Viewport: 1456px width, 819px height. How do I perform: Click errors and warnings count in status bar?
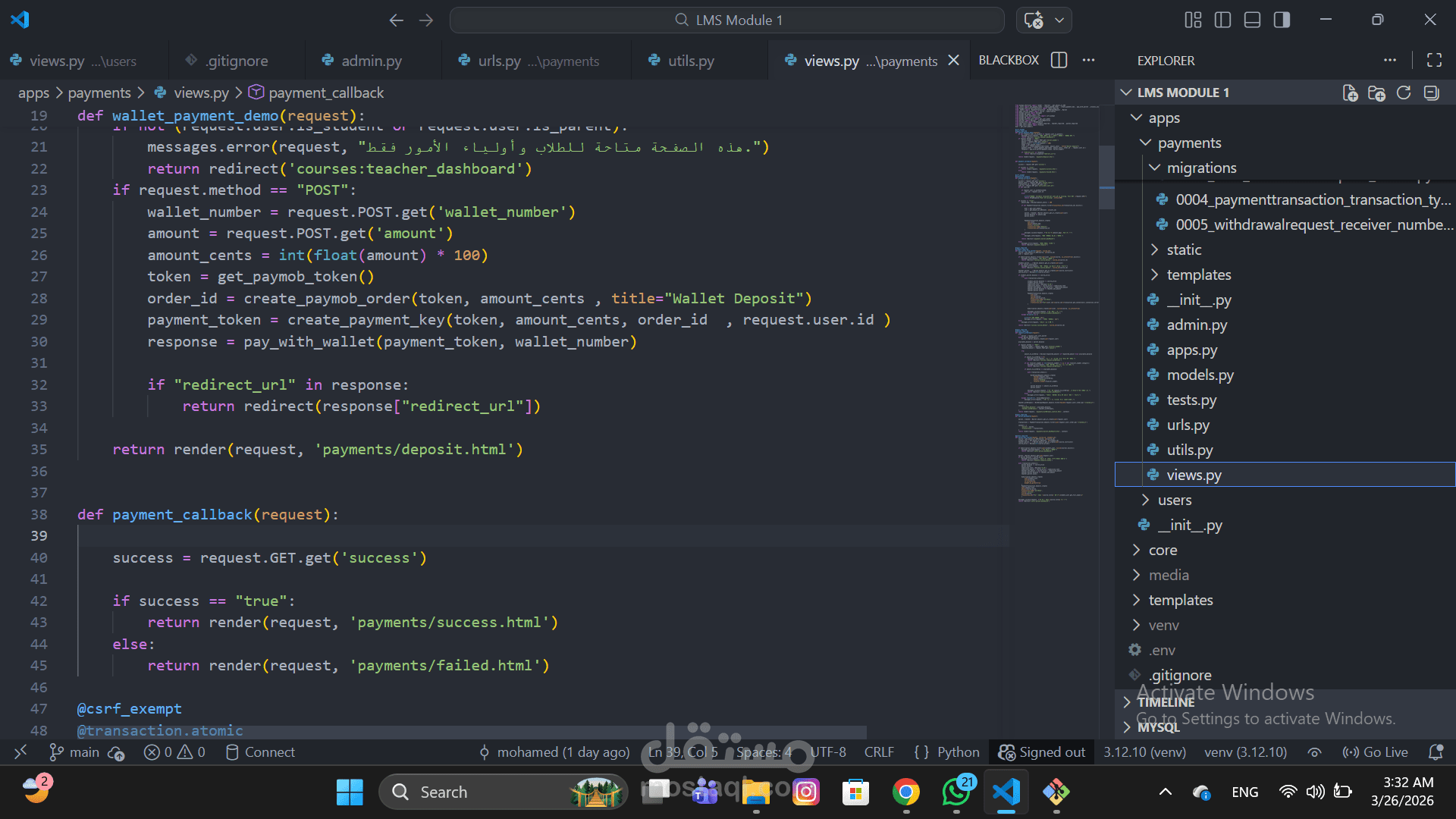pos(175,752)
